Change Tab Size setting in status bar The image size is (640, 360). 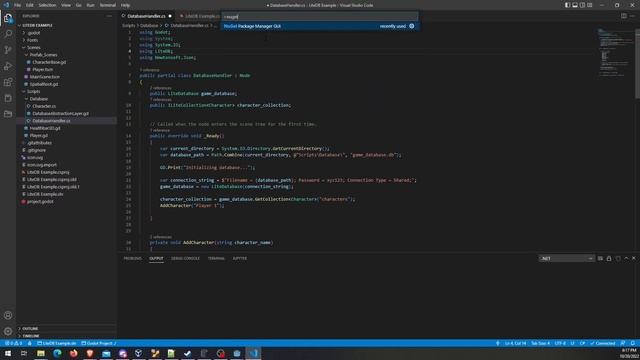point(540,343)
